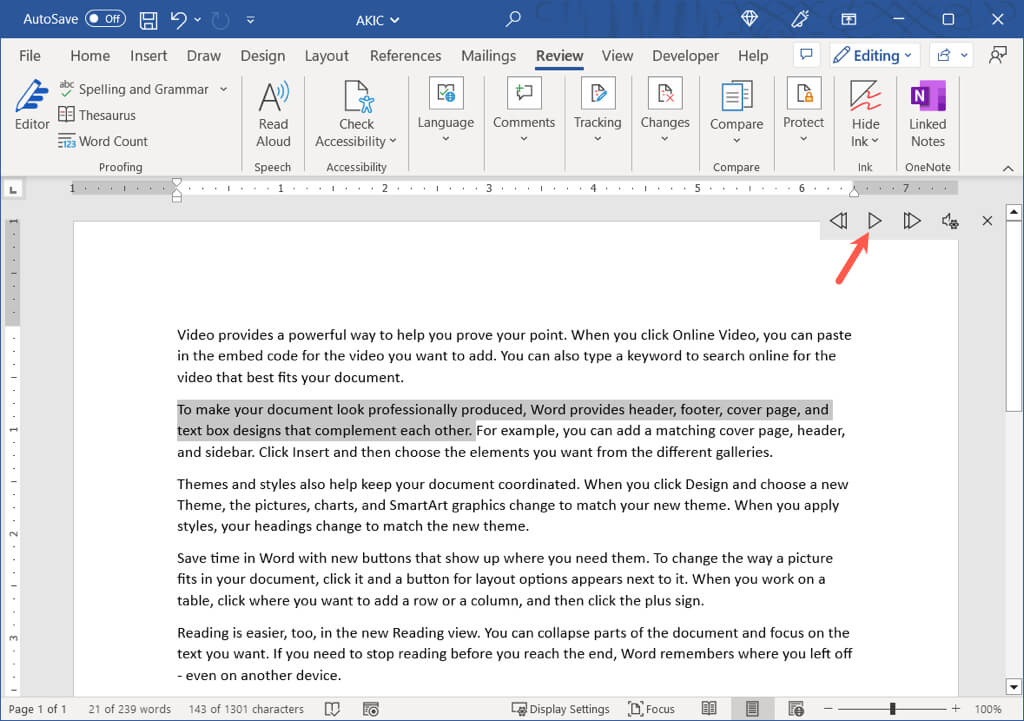The height and width of the screenshot is (721, 1024).
Task: Skip to next paragraph in Read Aloud
Action: tap(911, 221)
